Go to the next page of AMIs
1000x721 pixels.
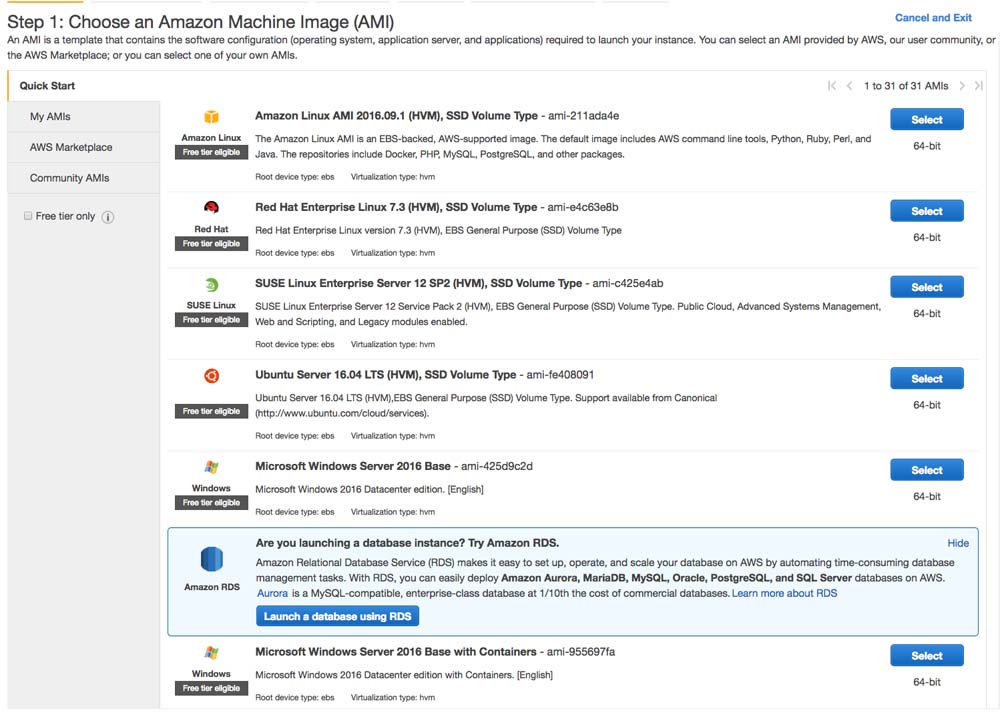962,86
